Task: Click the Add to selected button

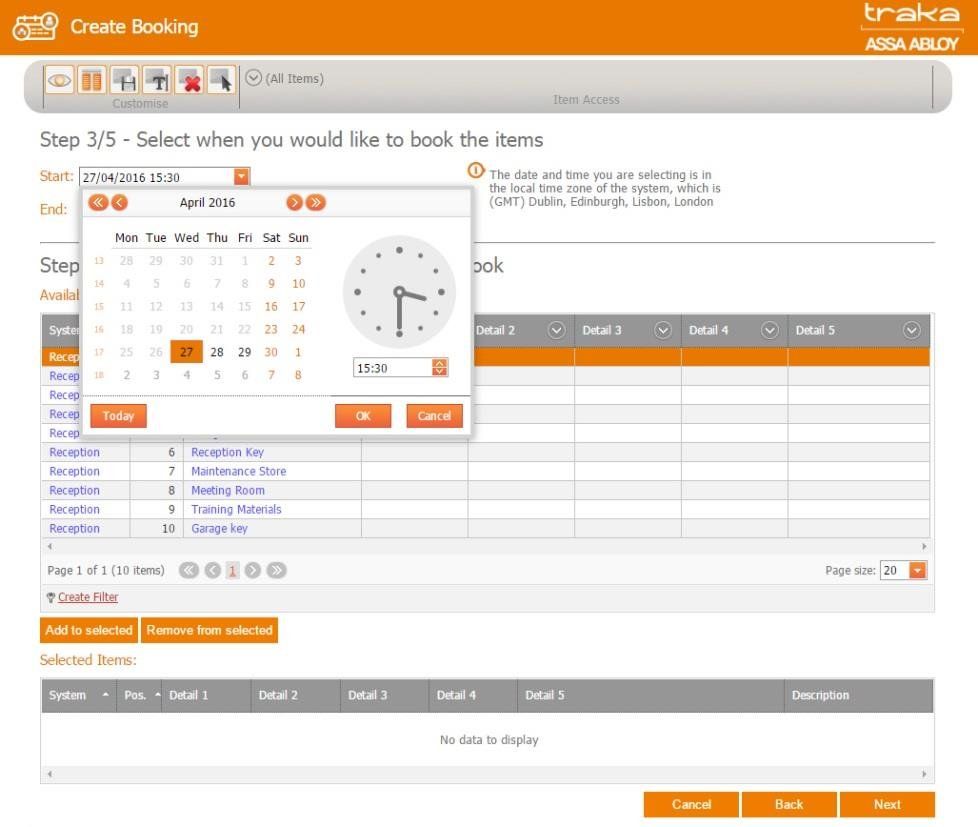Action: pos(89,630)
